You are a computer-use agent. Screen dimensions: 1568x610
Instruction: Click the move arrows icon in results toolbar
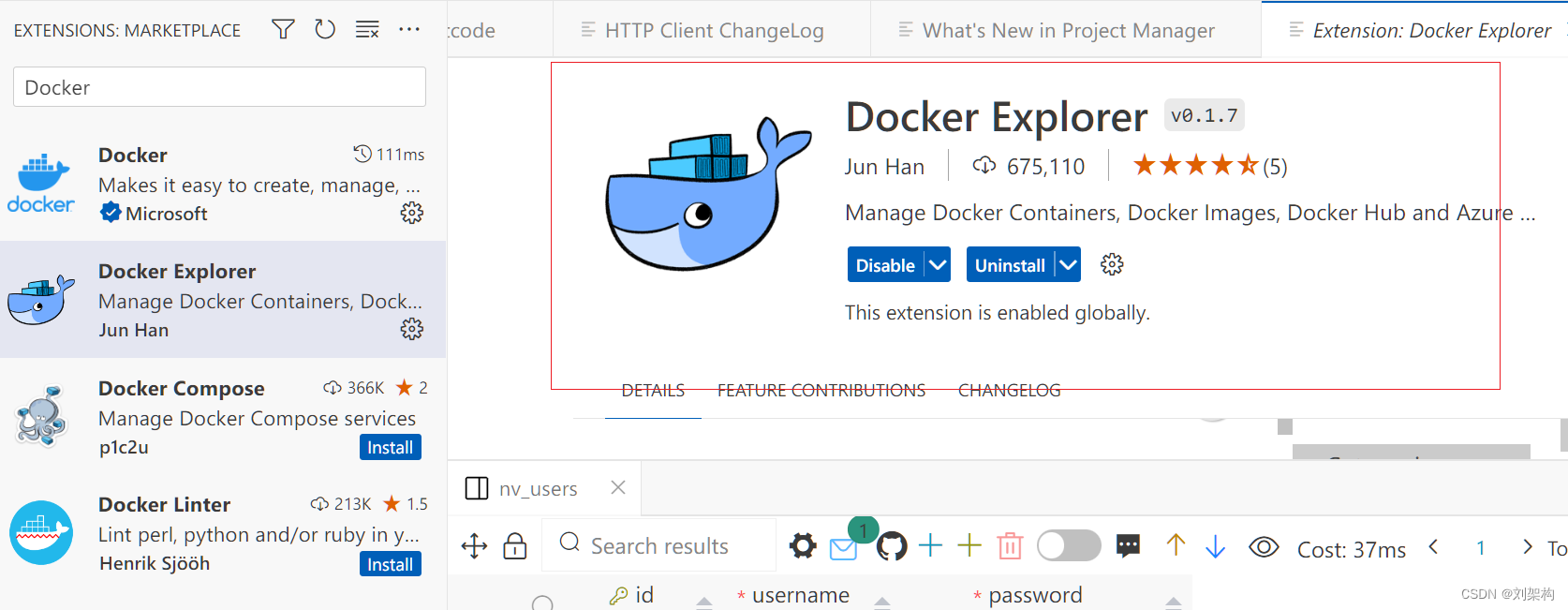coord(475,546)
